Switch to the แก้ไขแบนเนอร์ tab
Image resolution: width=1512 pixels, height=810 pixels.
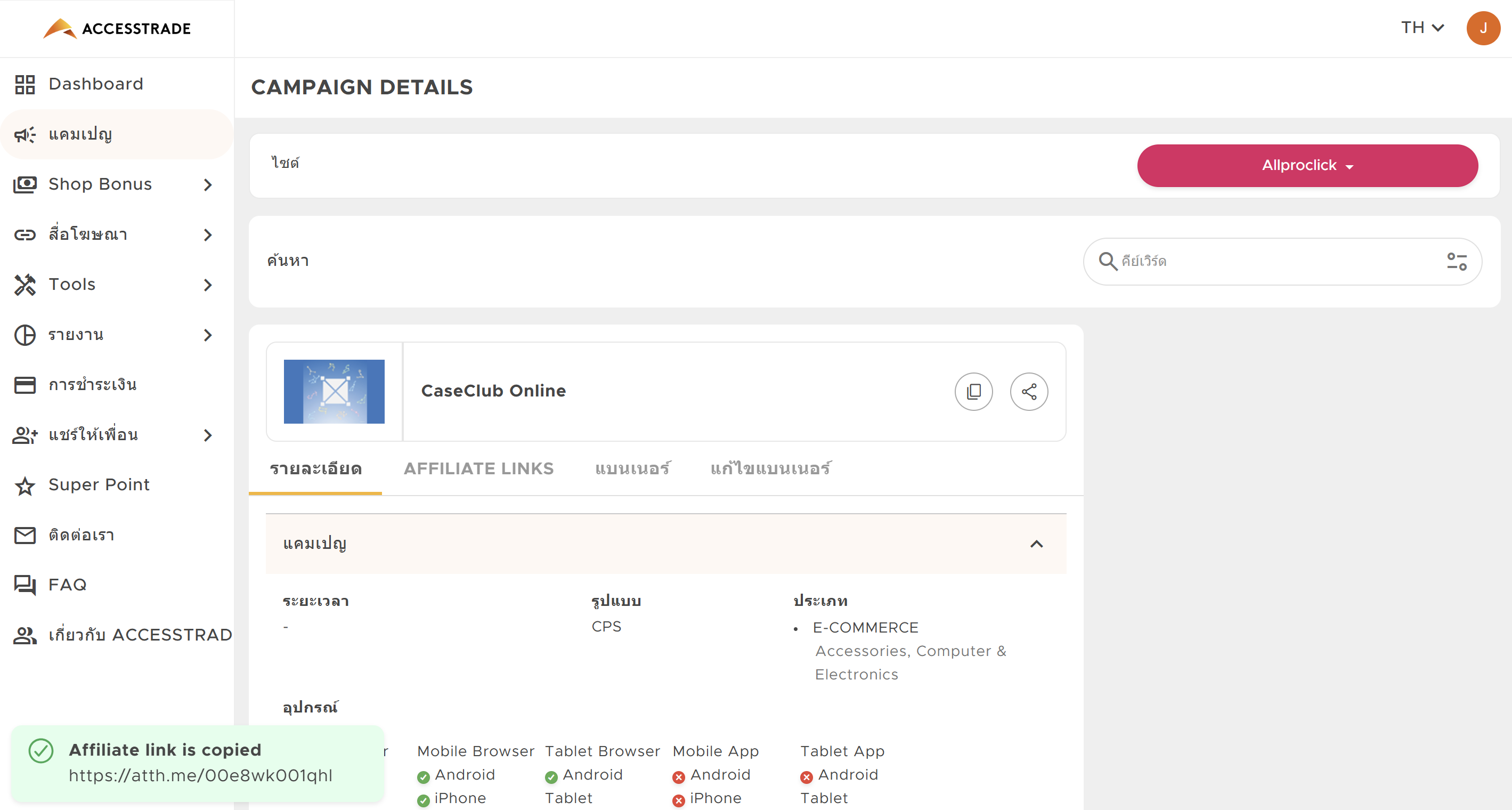(x=771, y=468)
